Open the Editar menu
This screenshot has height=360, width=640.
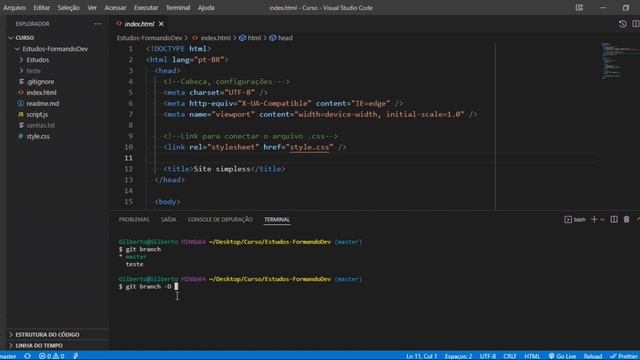click(42, 8)
